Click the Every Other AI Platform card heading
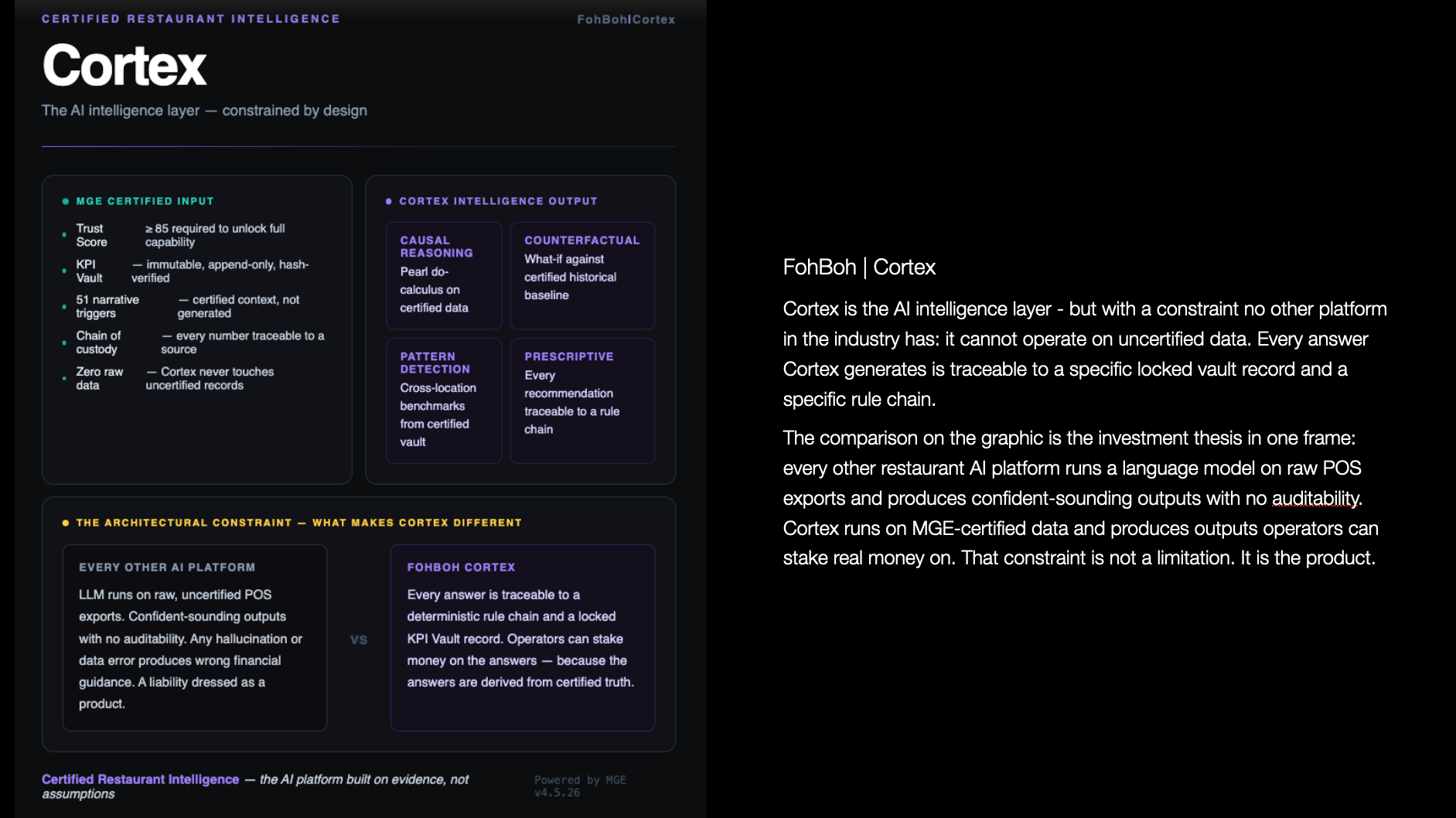1456x818 pixels. pos(167,567)
